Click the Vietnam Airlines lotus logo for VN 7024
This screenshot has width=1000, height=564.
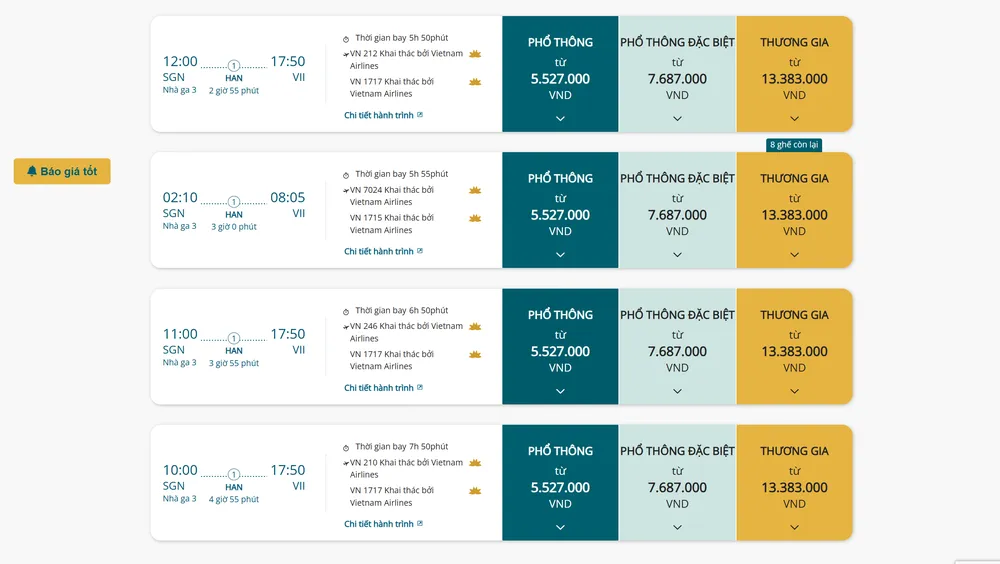475,190
